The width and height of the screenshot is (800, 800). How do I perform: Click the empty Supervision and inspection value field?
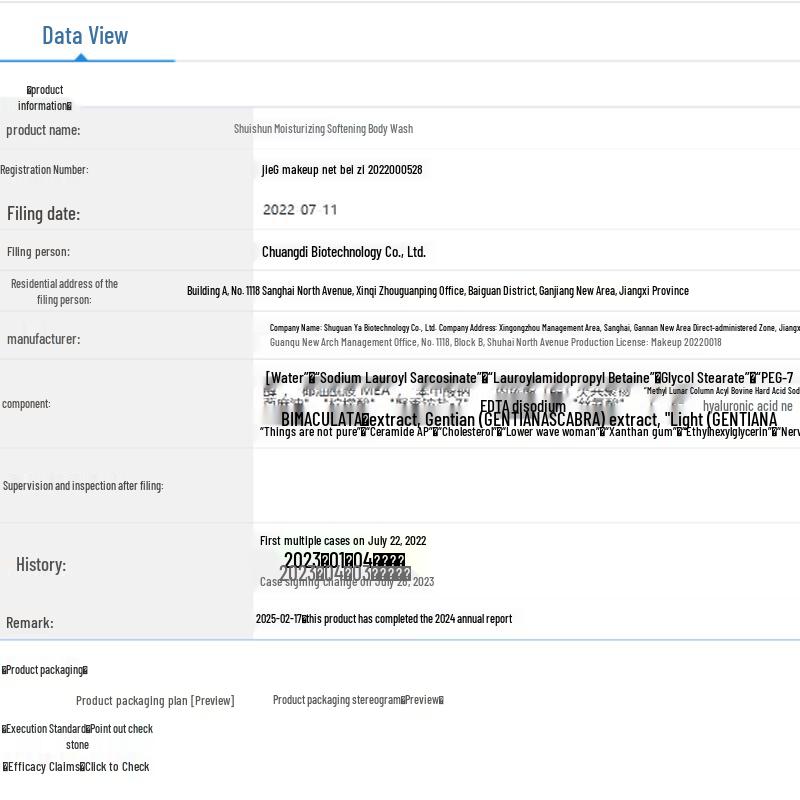click(x=526, y=486)
